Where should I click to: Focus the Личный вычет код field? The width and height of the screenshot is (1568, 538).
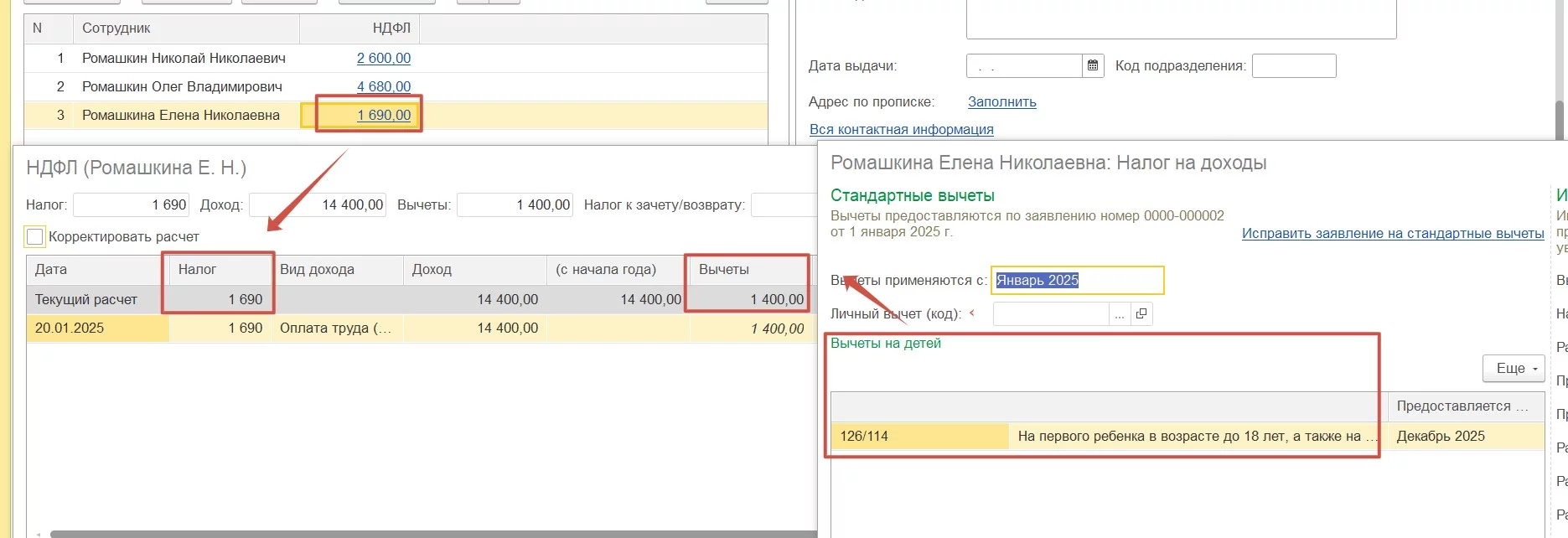point(1051,314)
